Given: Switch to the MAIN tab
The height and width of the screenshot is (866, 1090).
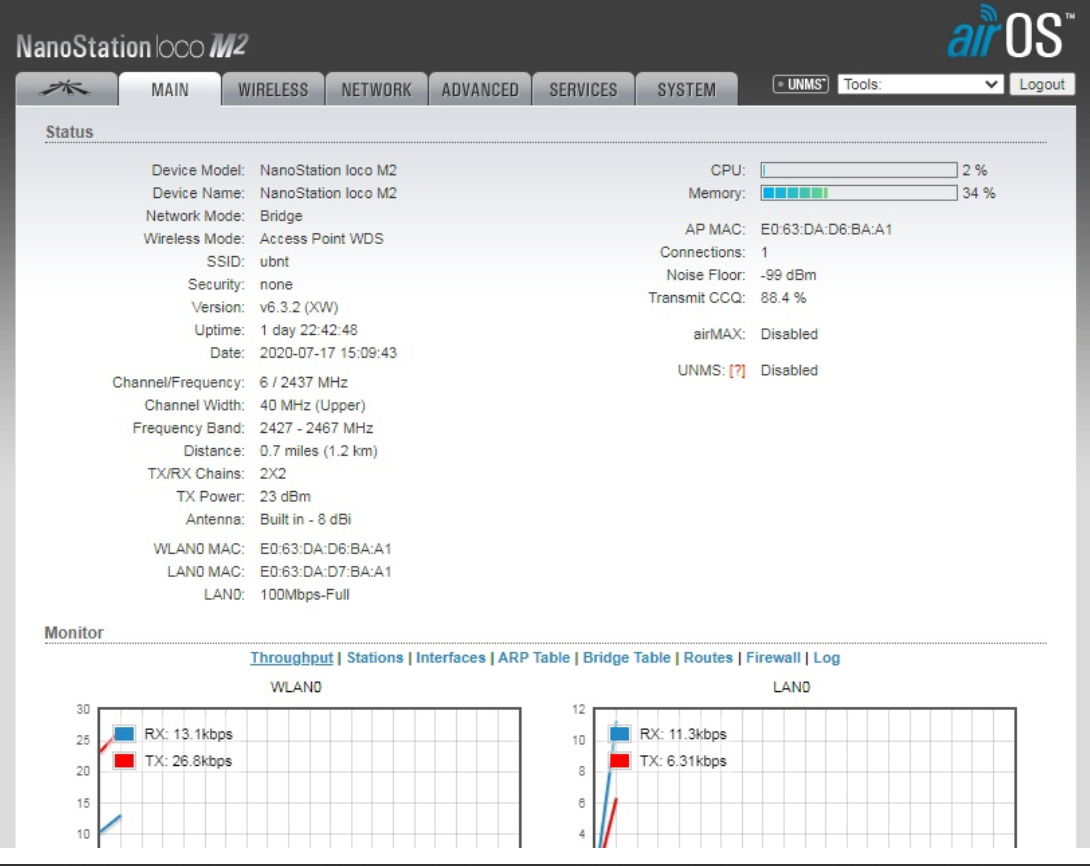Looking at the screenshot, I should coord(170,89).
